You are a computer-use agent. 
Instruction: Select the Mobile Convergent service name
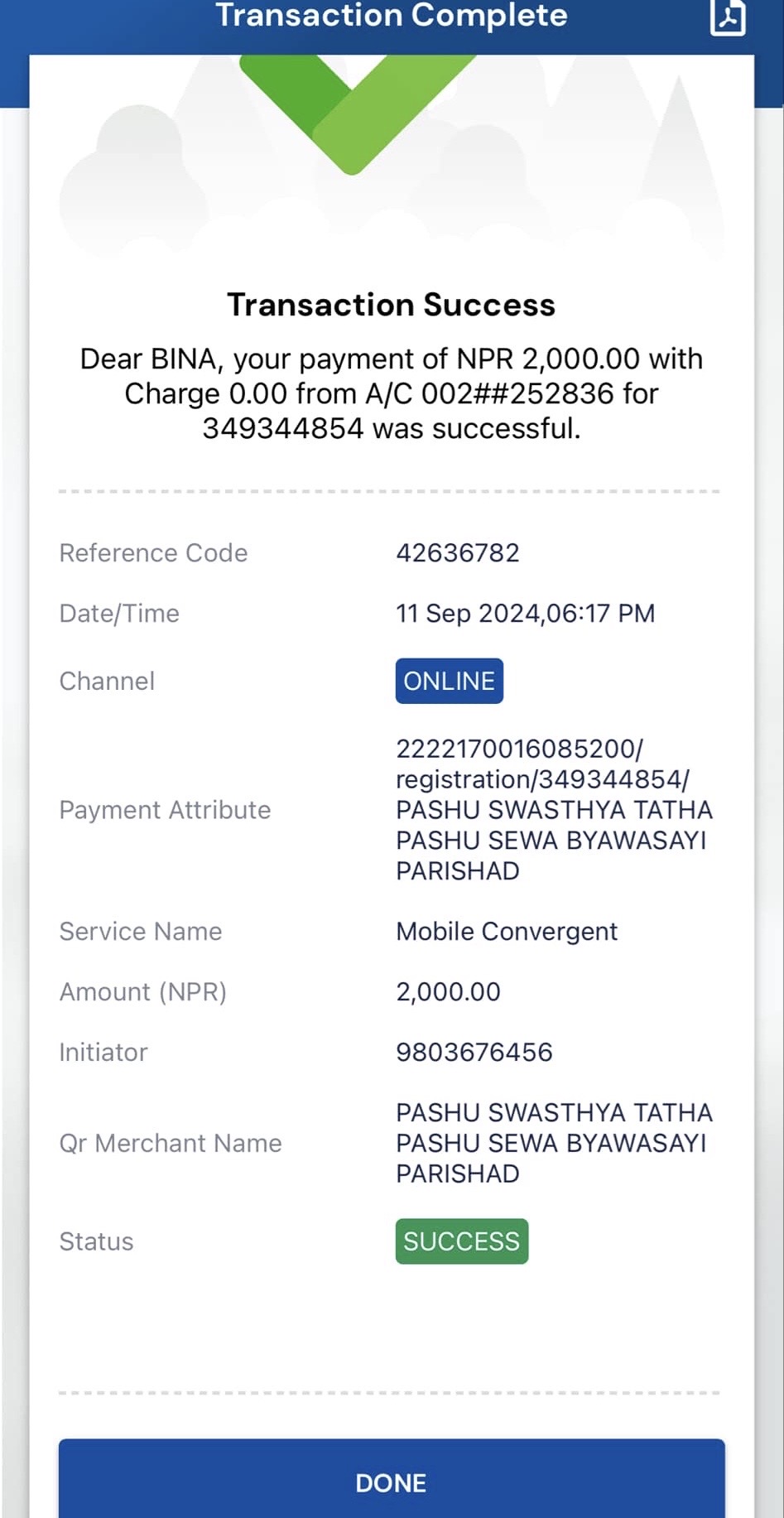pos(507,931)
